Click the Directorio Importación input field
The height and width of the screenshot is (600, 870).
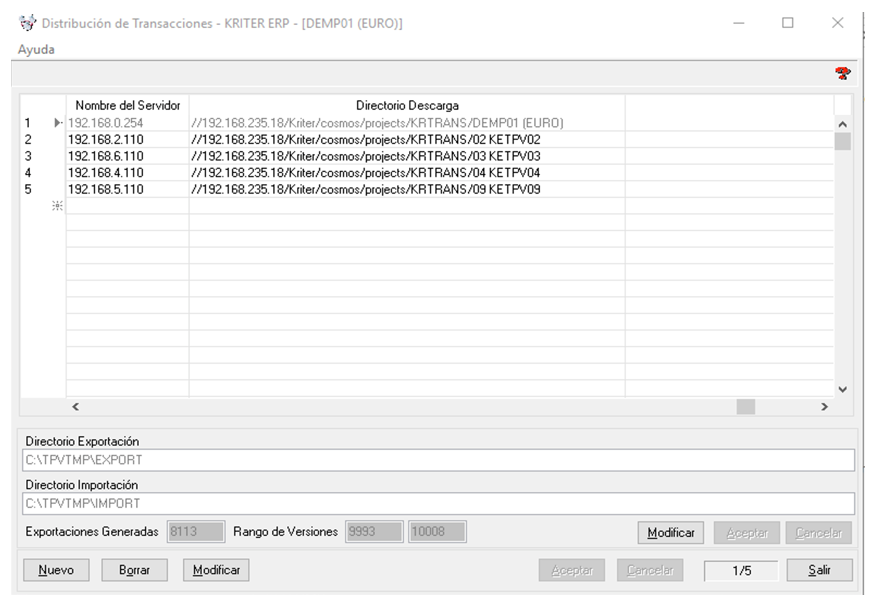pyautogui.click(x=438, y=503)
